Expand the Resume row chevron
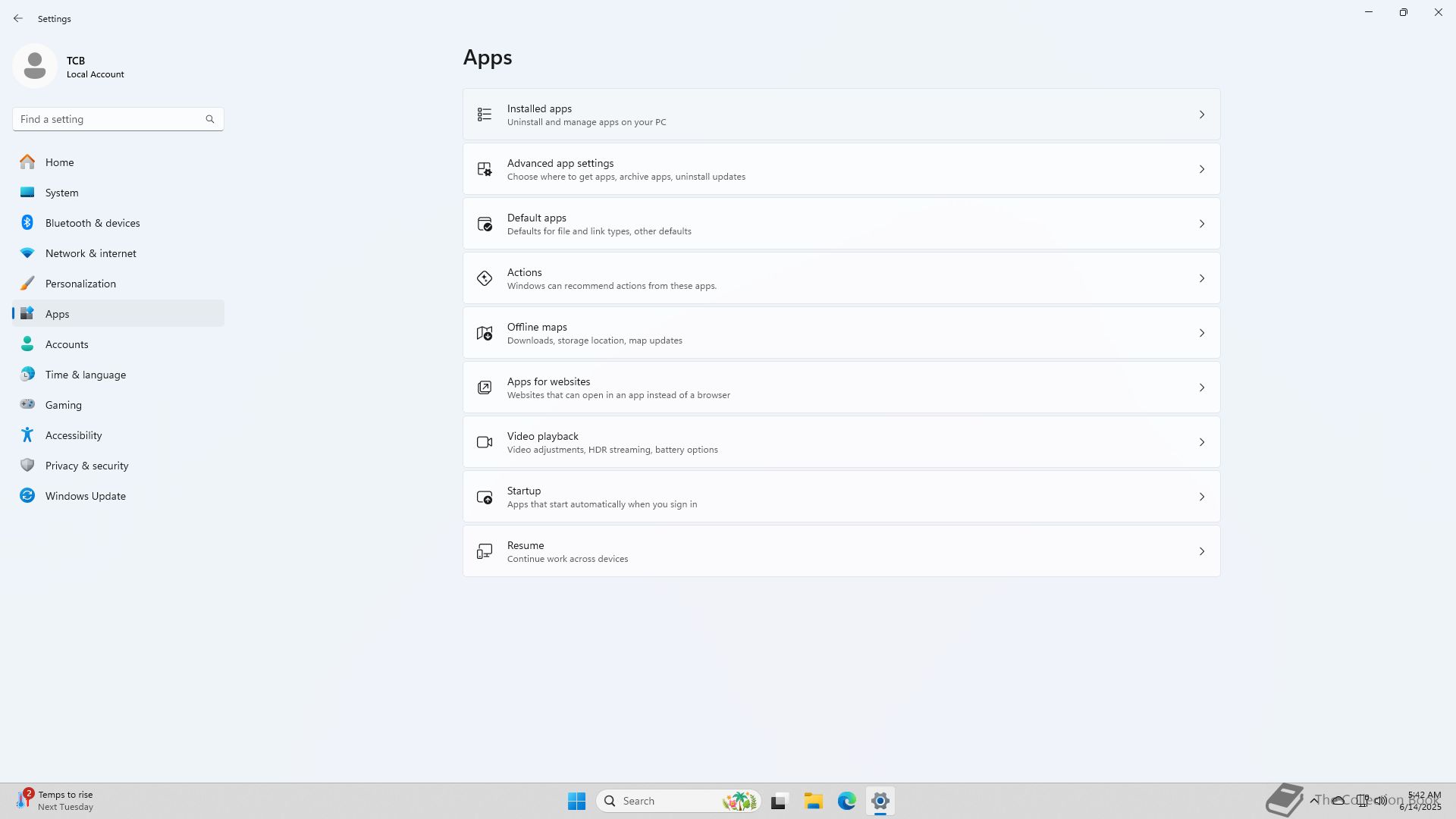This screenshot has height=819, width=1456. 1201,551
